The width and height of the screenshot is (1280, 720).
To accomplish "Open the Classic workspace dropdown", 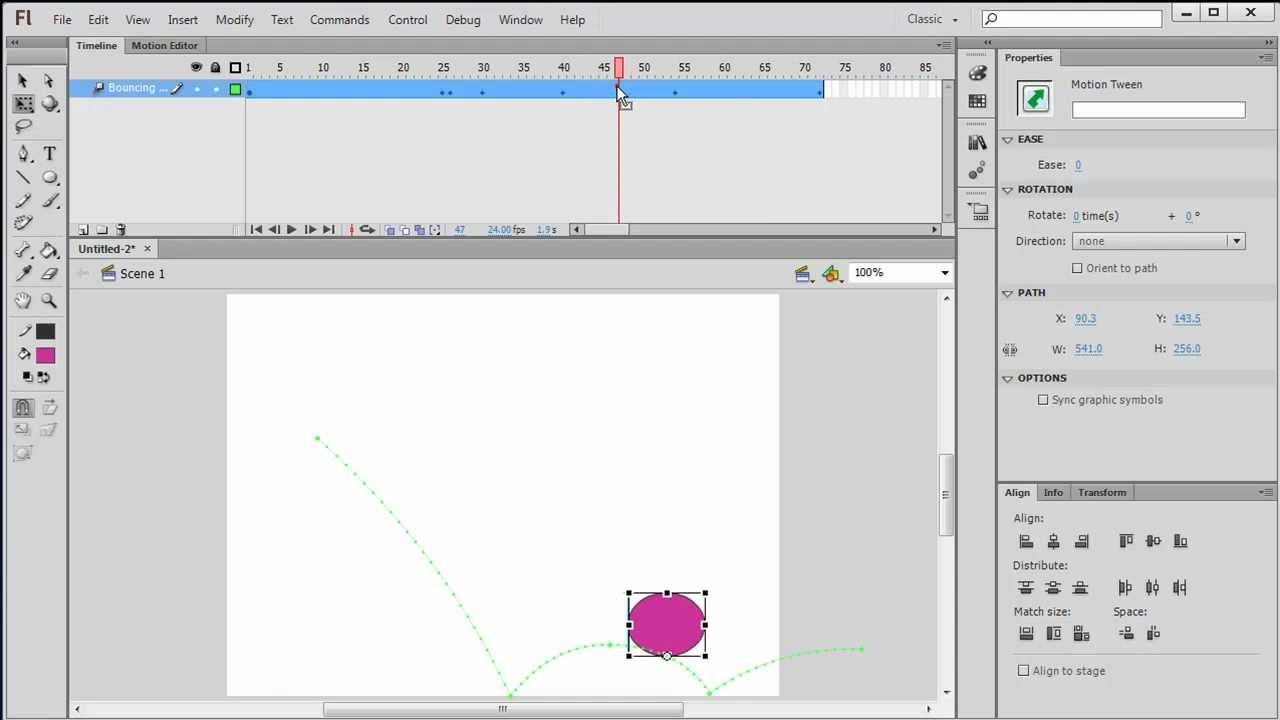I will click(x=932, y=19).
